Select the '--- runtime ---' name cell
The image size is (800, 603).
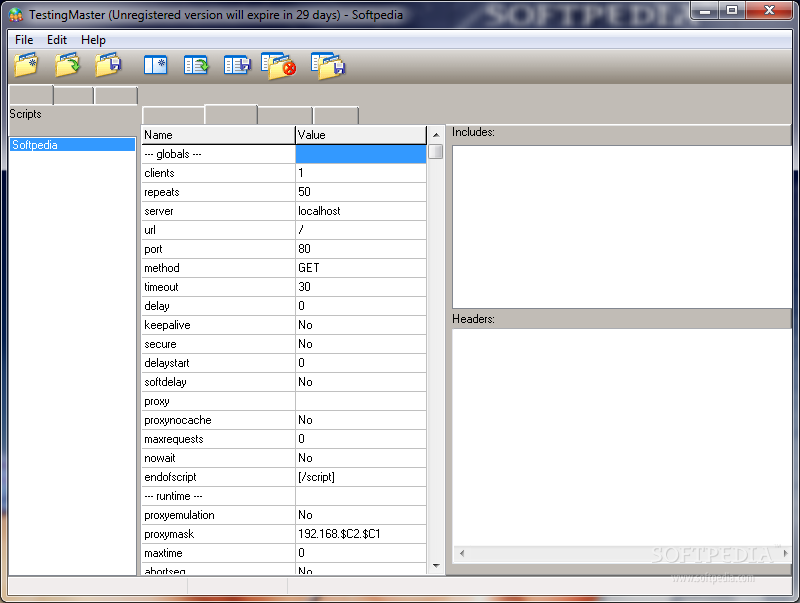coord(218,496)
